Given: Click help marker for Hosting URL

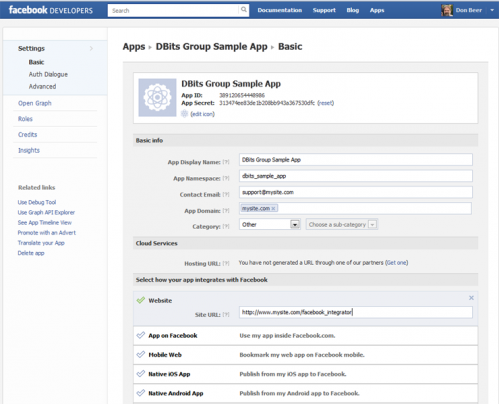Looking at the screenshot, I should click(226, 263).
